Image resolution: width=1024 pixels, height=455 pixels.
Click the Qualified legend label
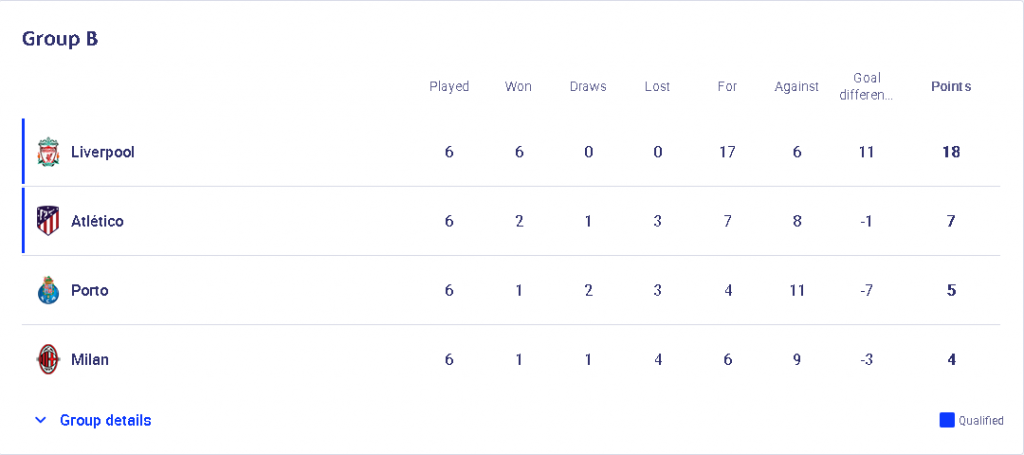[981, 421]
